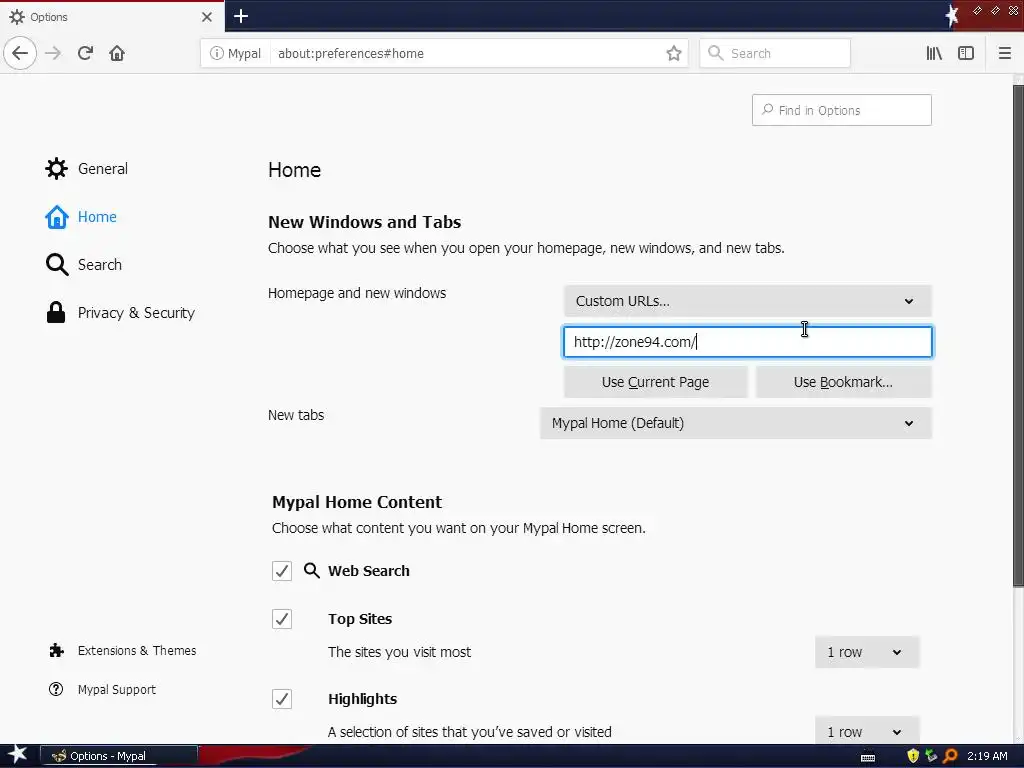Click the gear icon on Options tab
Screen dimensions: 1024x768
pos(17,17)
